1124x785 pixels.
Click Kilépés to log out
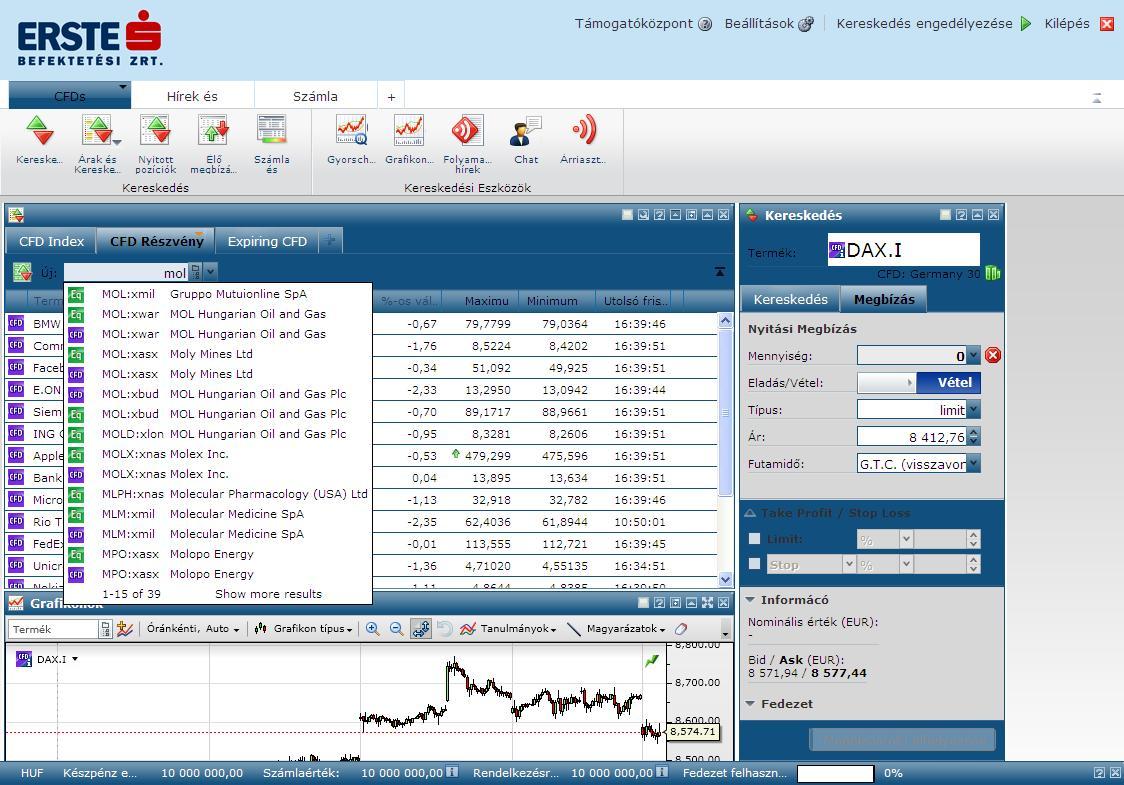coord(1079,24)
